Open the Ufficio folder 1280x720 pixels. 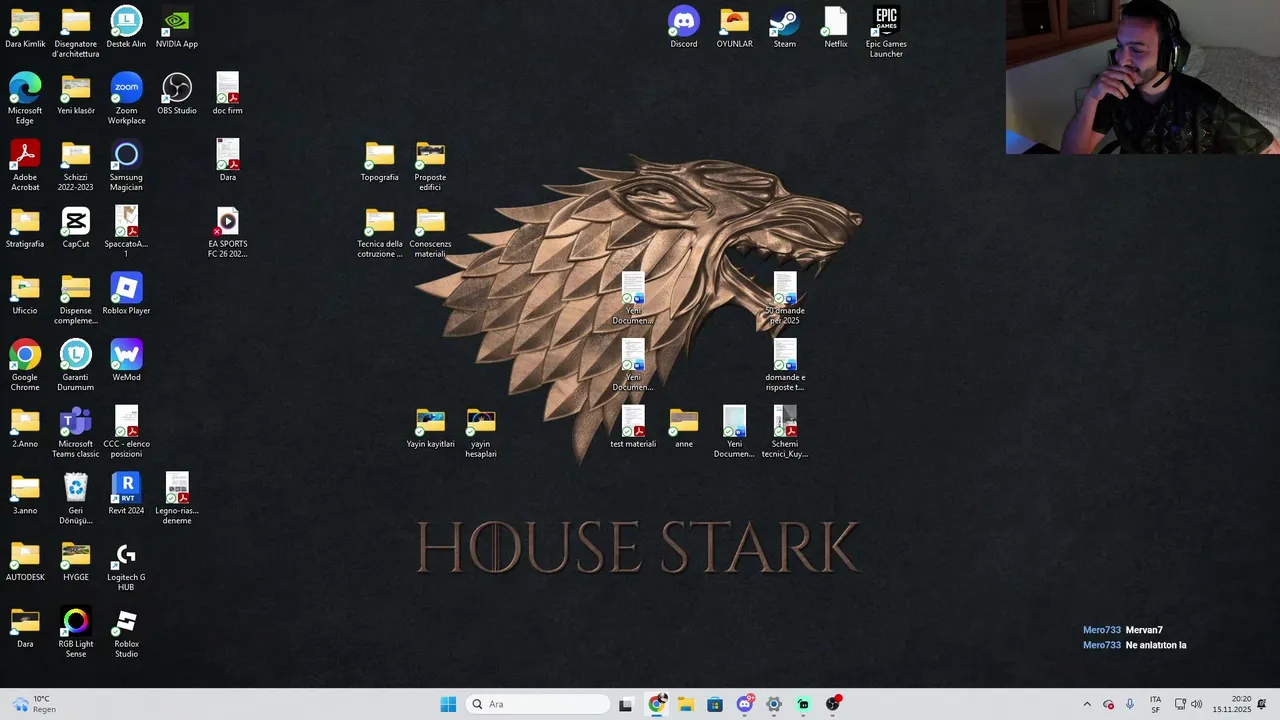[x=25, y=295]
